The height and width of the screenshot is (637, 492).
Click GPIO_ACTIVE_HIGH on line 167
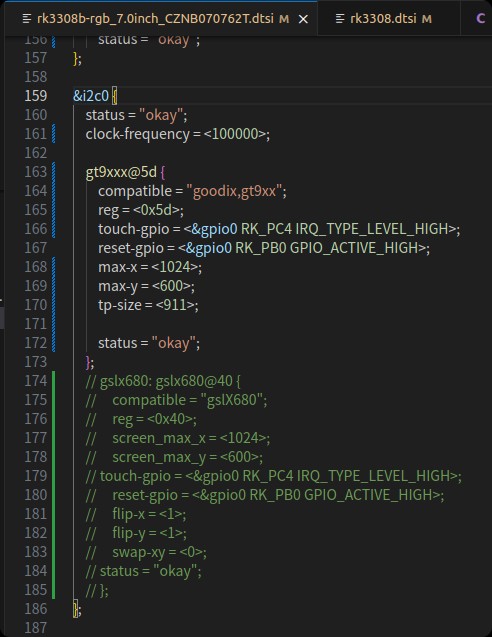point(353,248)
